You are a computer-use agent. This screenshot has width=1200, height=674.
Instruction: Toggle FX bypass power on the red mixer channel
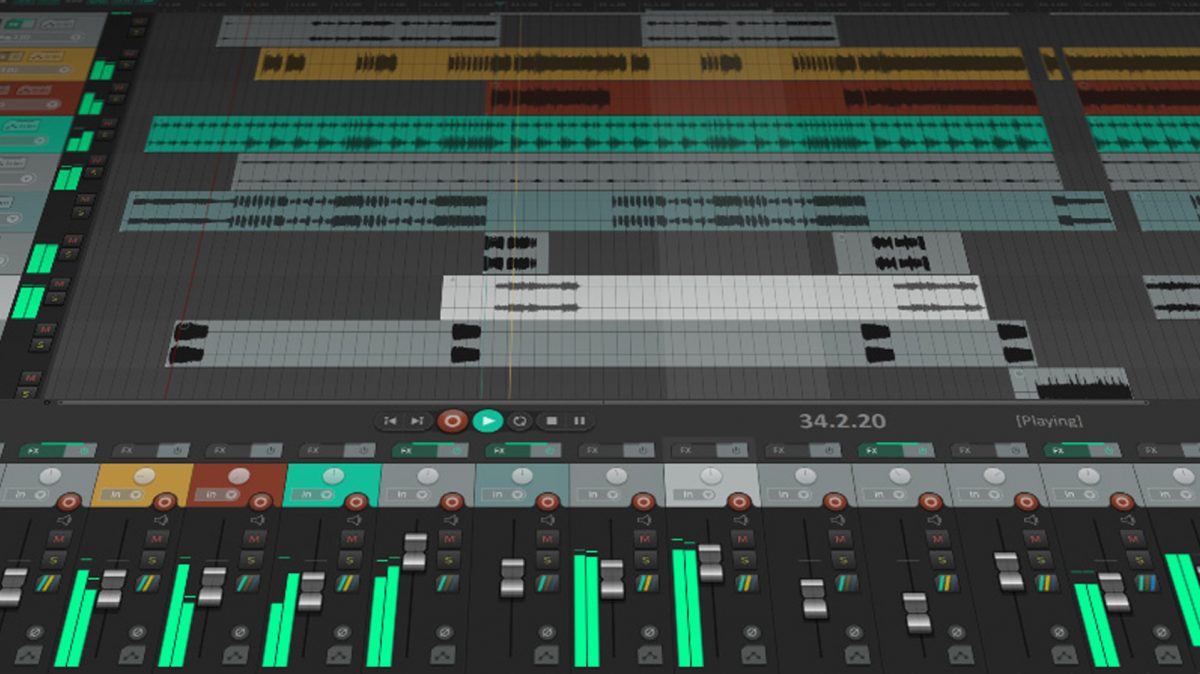tap(268, 450)
